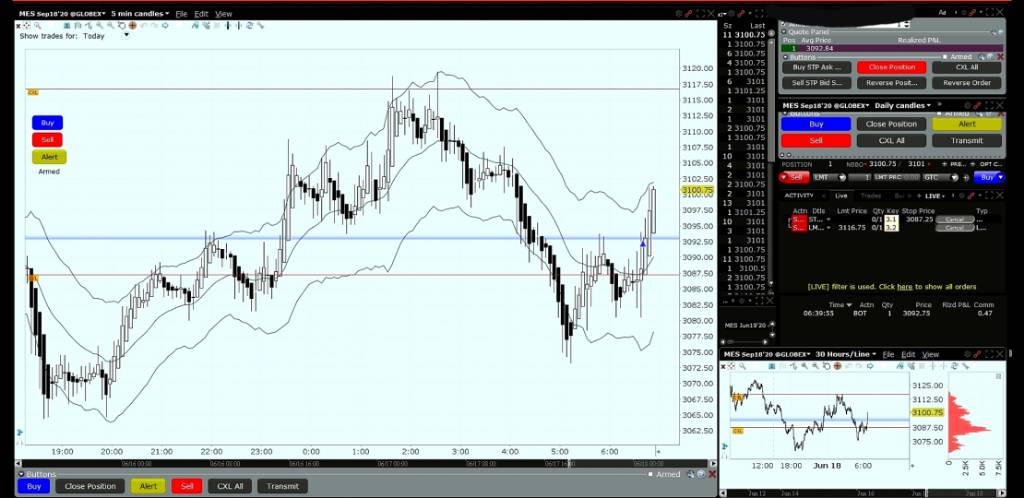Cancel the 3116.75 limit order
The height and width of the screenshot is (498, 1024).
click(x=955, y=228)
